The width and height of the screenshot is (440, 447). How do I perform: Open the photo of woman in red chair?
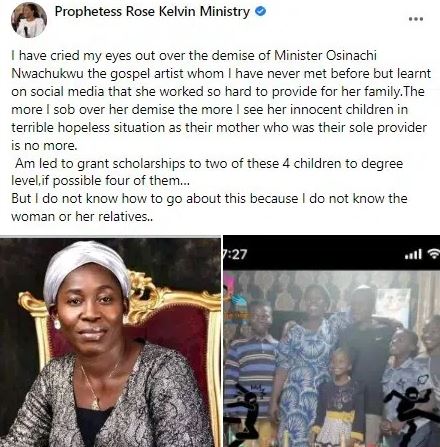click(x=110, y=342)
